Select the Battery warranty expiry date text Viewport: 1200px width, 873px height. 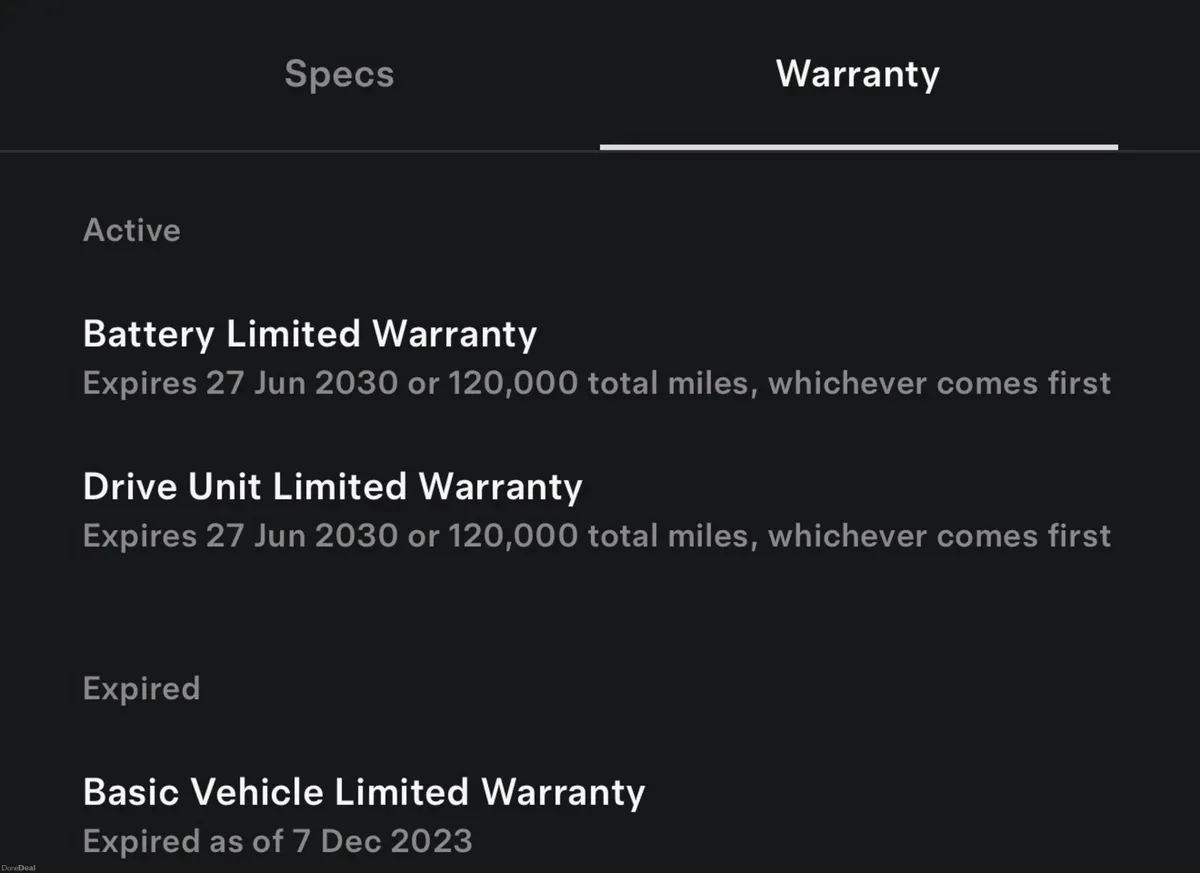tap(596, 383)
